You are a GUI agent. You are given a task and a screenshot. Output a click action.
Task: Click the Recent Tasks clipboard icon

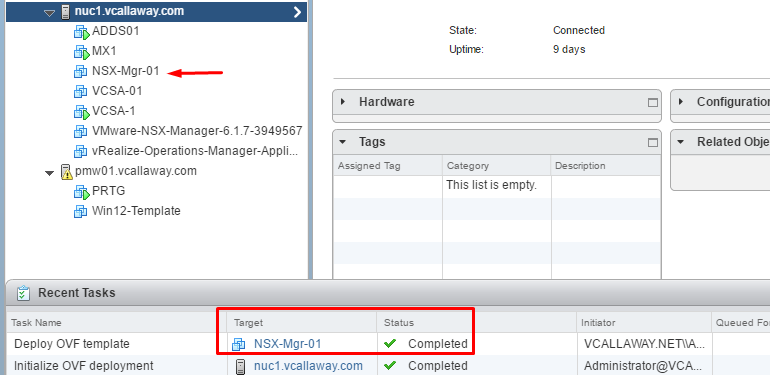click(23, 293)
